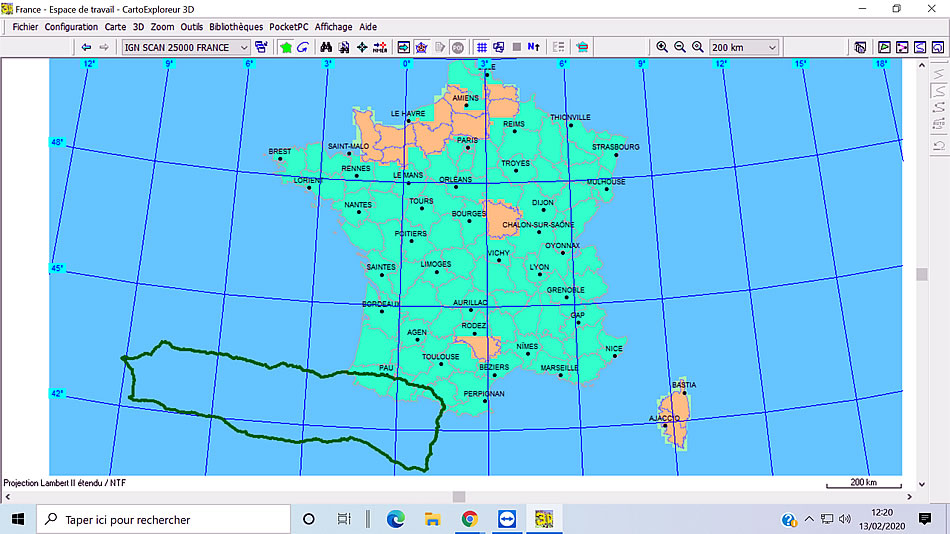Click the GPS crosshair icon
950x534 pixels.
pos(362,47)
